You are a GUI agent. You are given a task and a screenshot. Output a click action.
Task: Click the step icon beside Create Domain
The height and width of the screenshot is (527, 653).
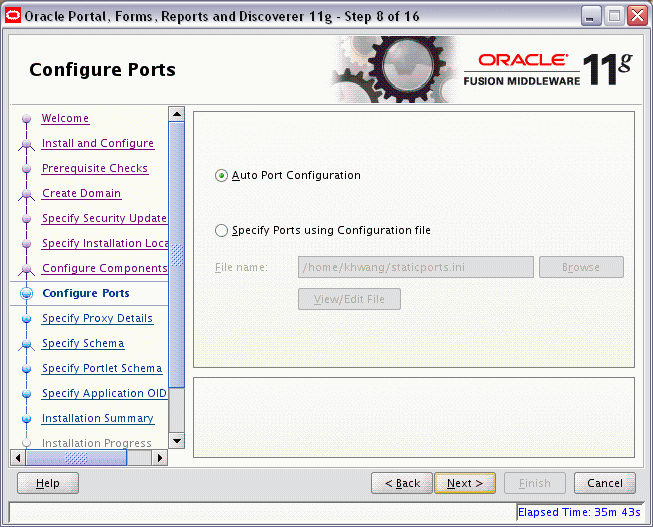click(x=27, y=195)
